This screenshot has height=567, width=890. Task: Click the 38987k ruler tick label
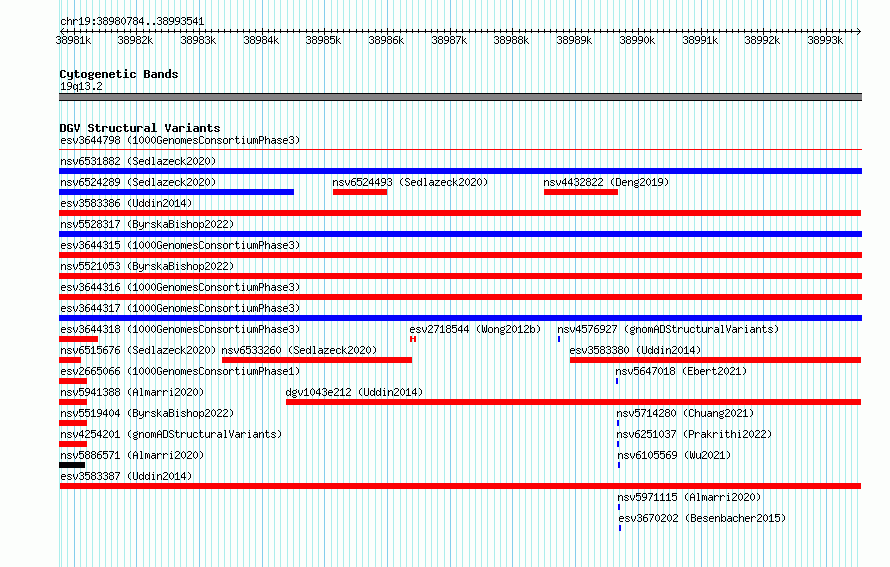449,40
